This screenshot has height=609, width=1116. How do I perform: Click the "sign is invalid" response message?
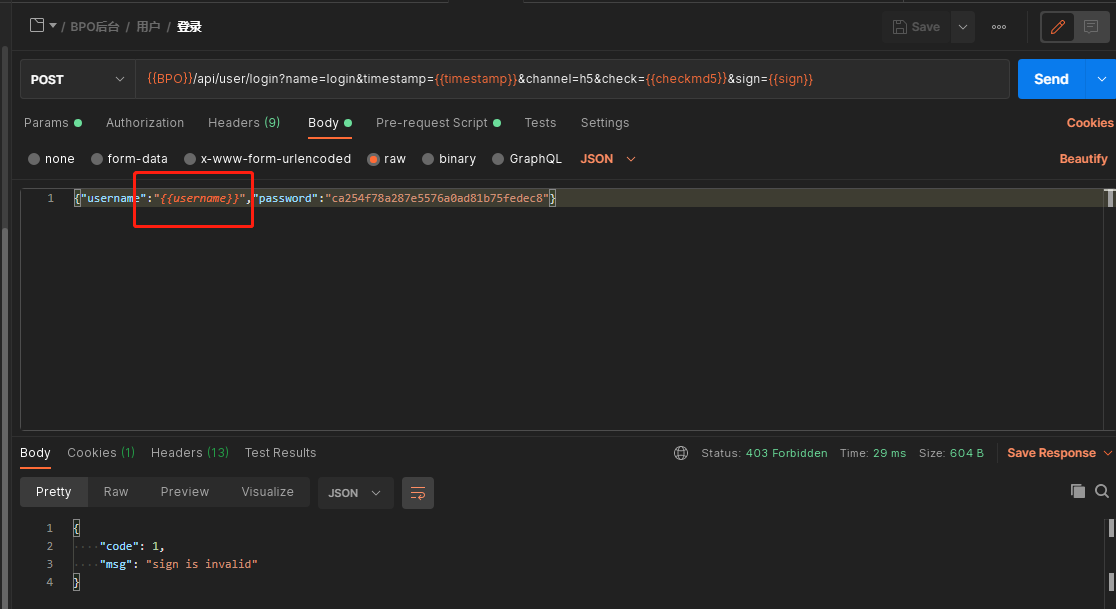coord(202,564)
